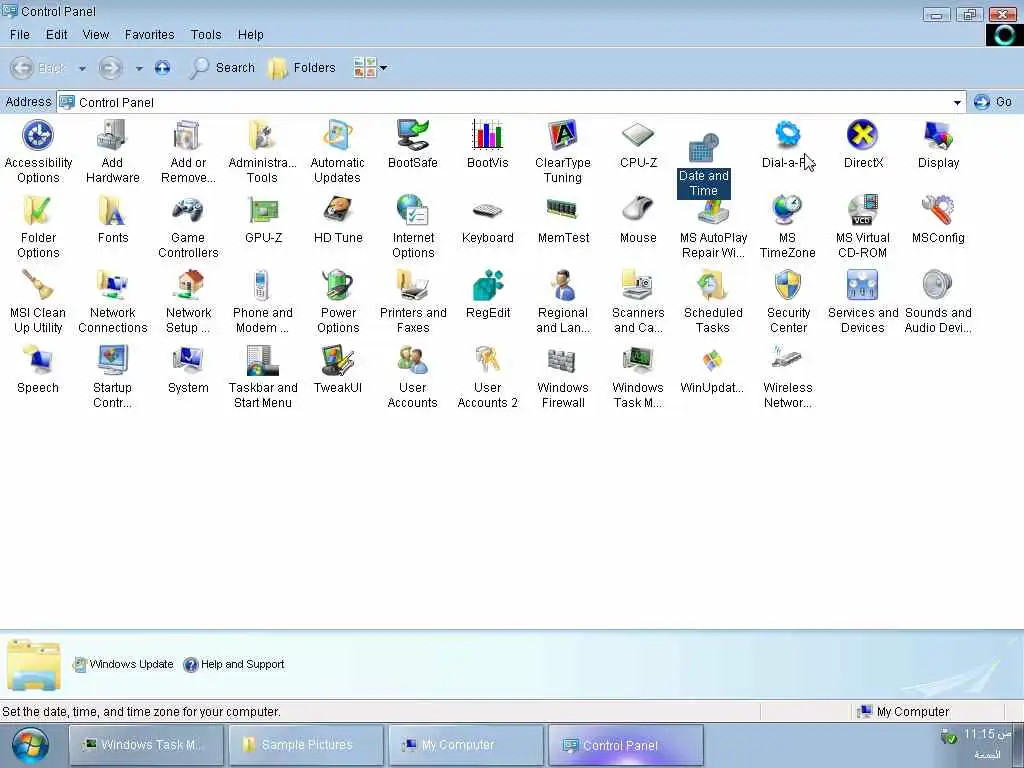Open the Windows Update link

click(x=123, y=664)
